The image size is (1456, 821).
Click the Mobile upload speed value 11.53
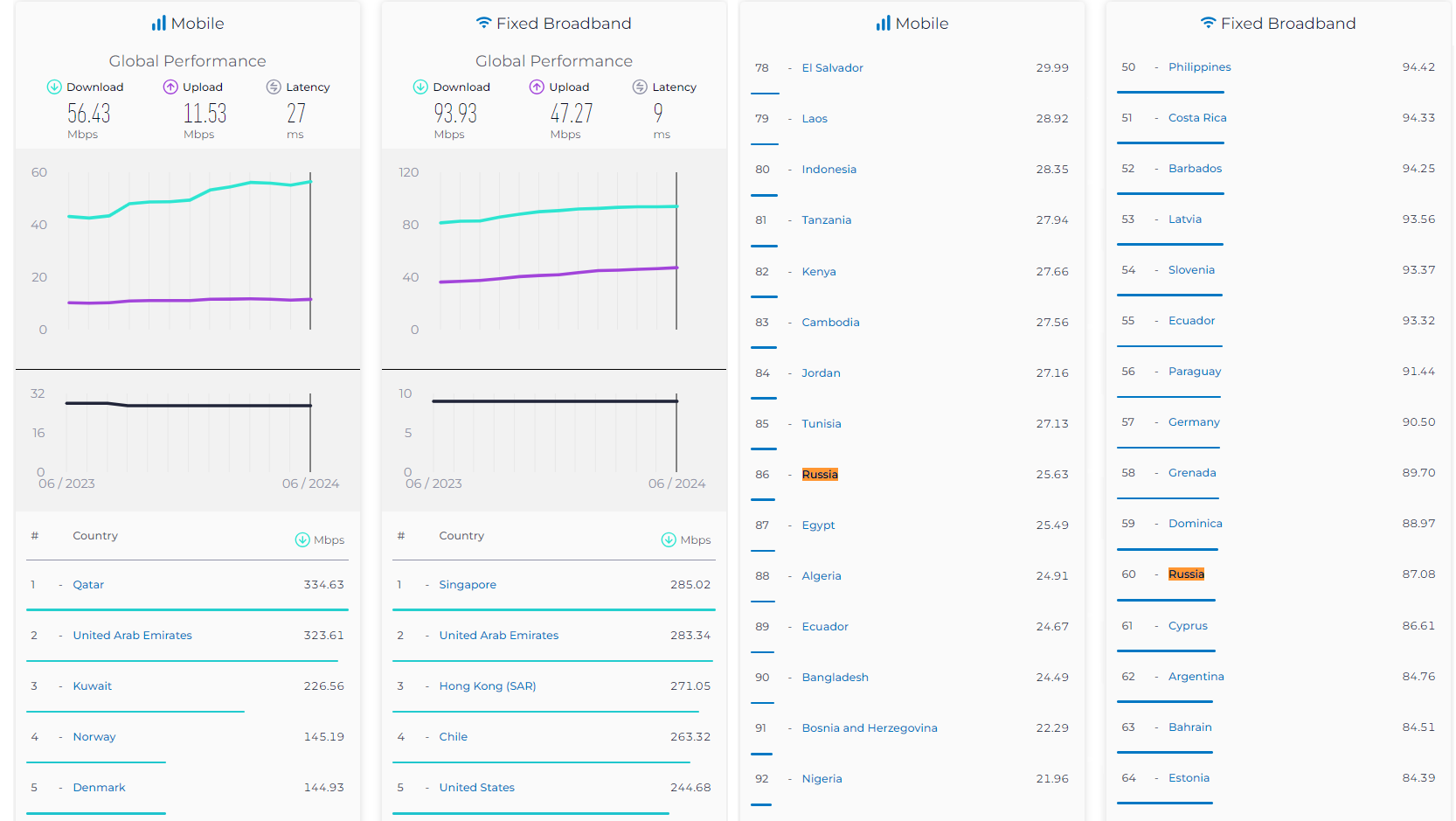click(x=205, y=114)
